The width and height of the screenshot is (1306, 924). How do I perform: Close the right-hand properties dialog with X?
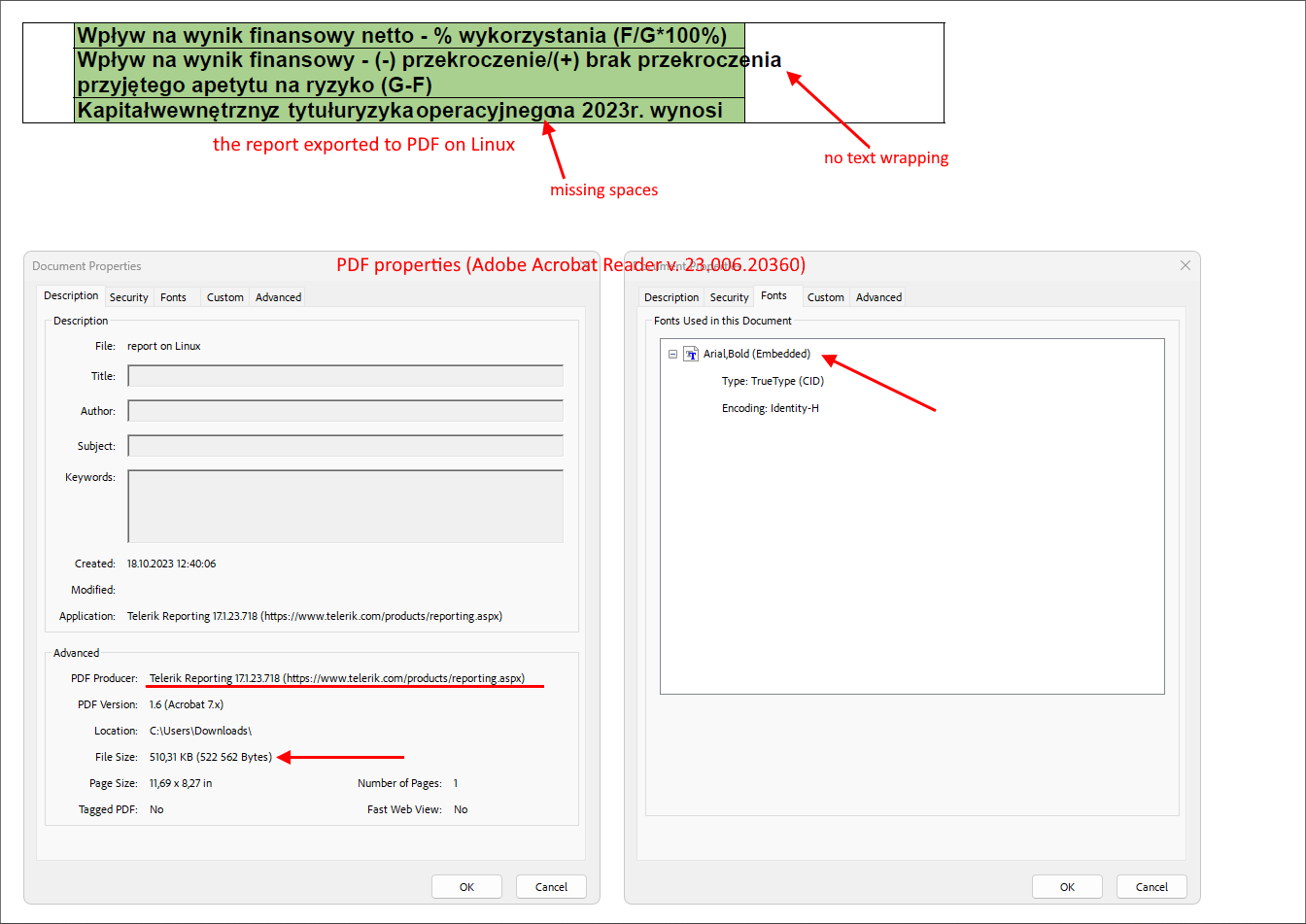[x=1185, y=265]
